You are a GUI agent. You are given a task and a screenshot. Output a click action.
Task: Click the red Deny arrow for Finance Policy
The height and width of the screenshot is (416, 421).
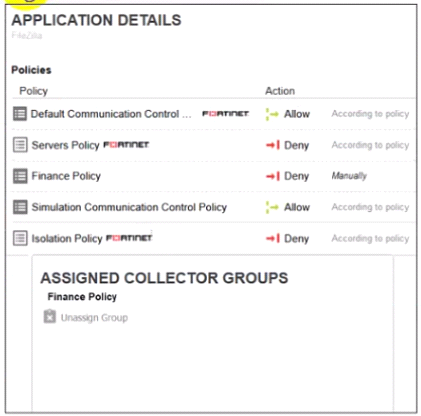point(273,176)
